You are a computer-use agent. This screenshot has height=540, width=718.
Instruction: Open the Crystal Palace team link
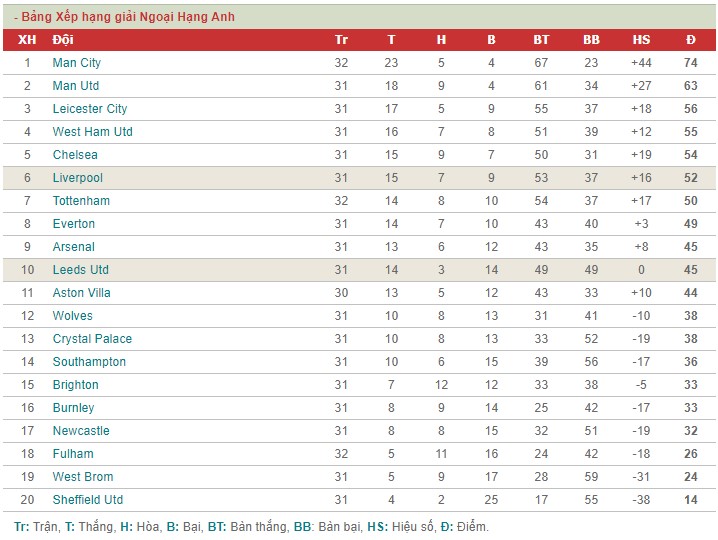(92, 338)
